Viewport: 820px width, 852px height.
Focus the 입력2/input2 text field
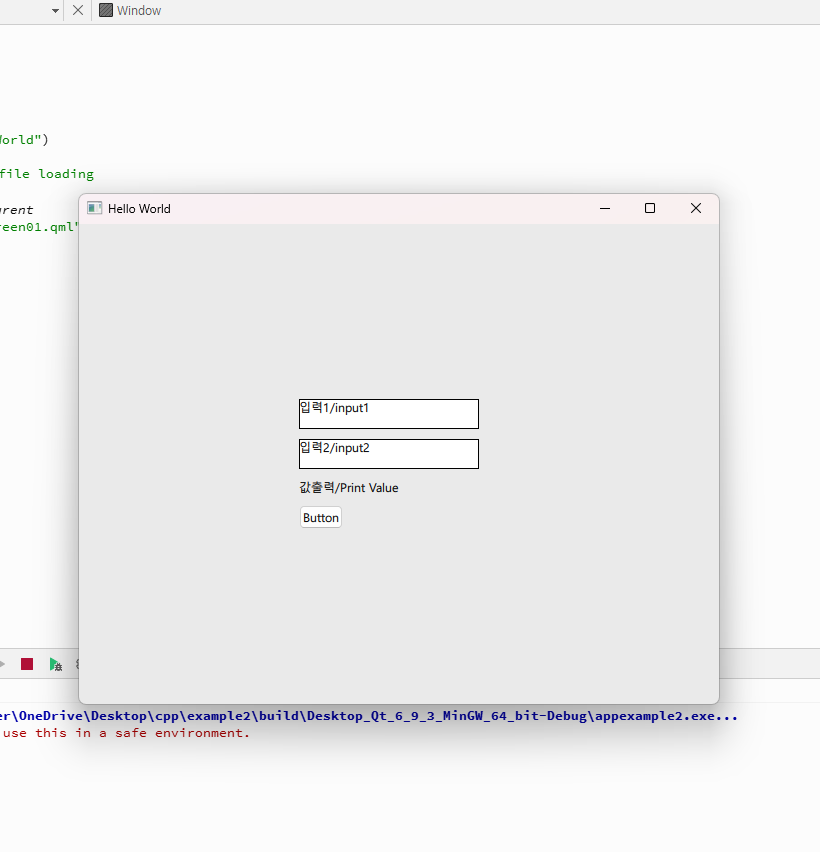coord(388,454)
